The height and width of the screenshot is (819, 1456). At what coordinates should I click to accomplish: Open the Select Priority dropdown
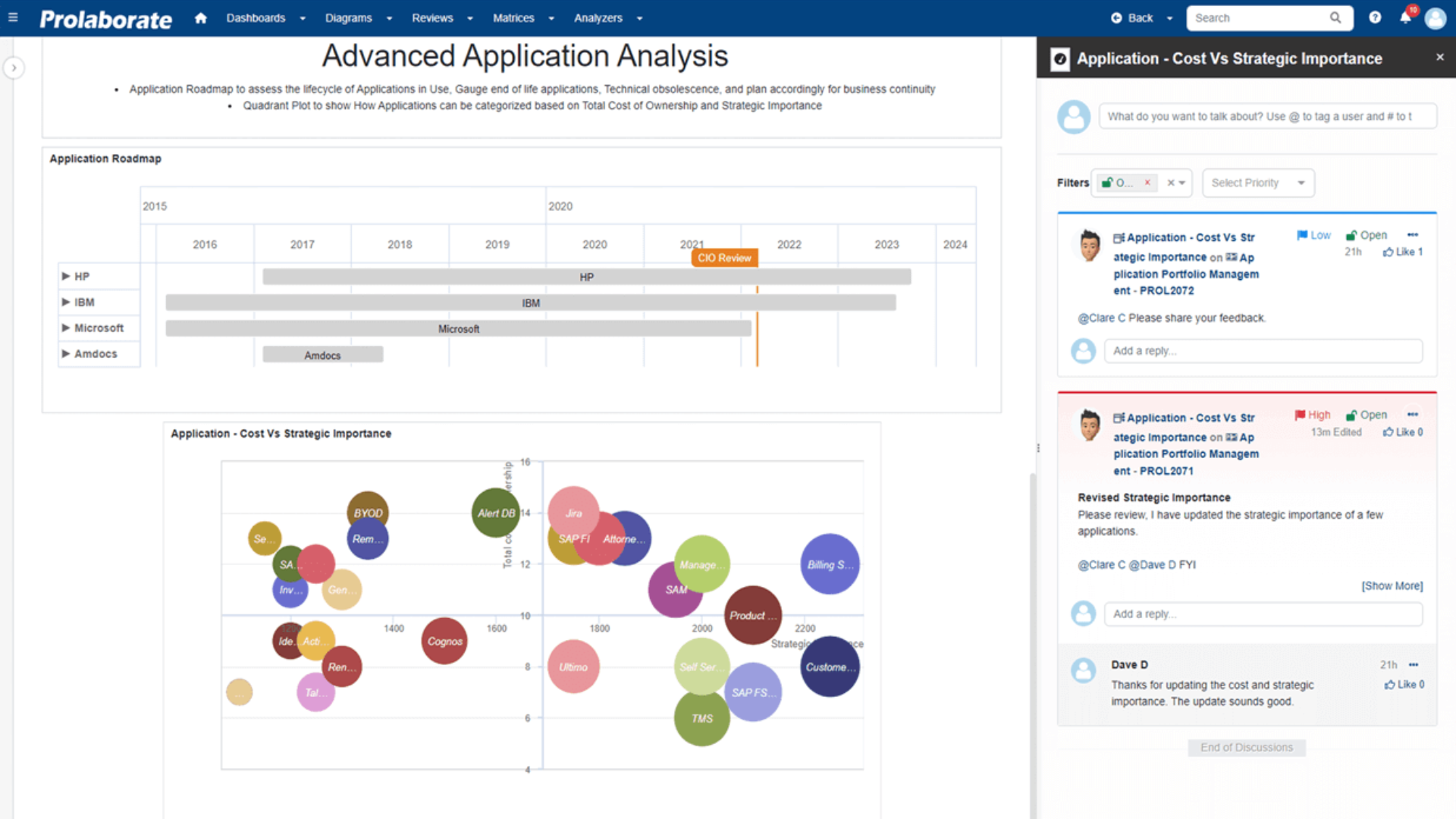point(1257,183)
